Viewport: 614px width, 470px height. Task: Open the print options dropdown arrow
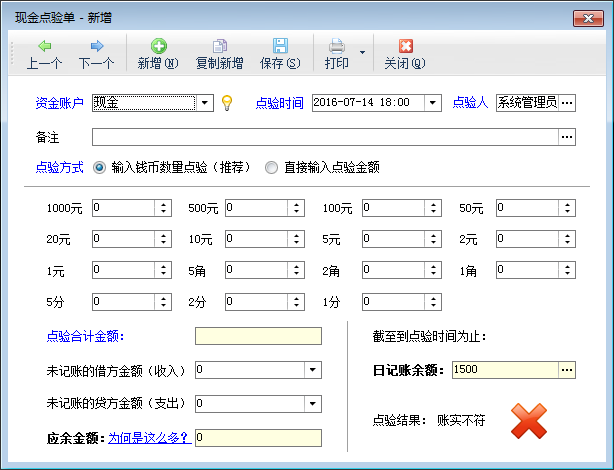[361, 51]
